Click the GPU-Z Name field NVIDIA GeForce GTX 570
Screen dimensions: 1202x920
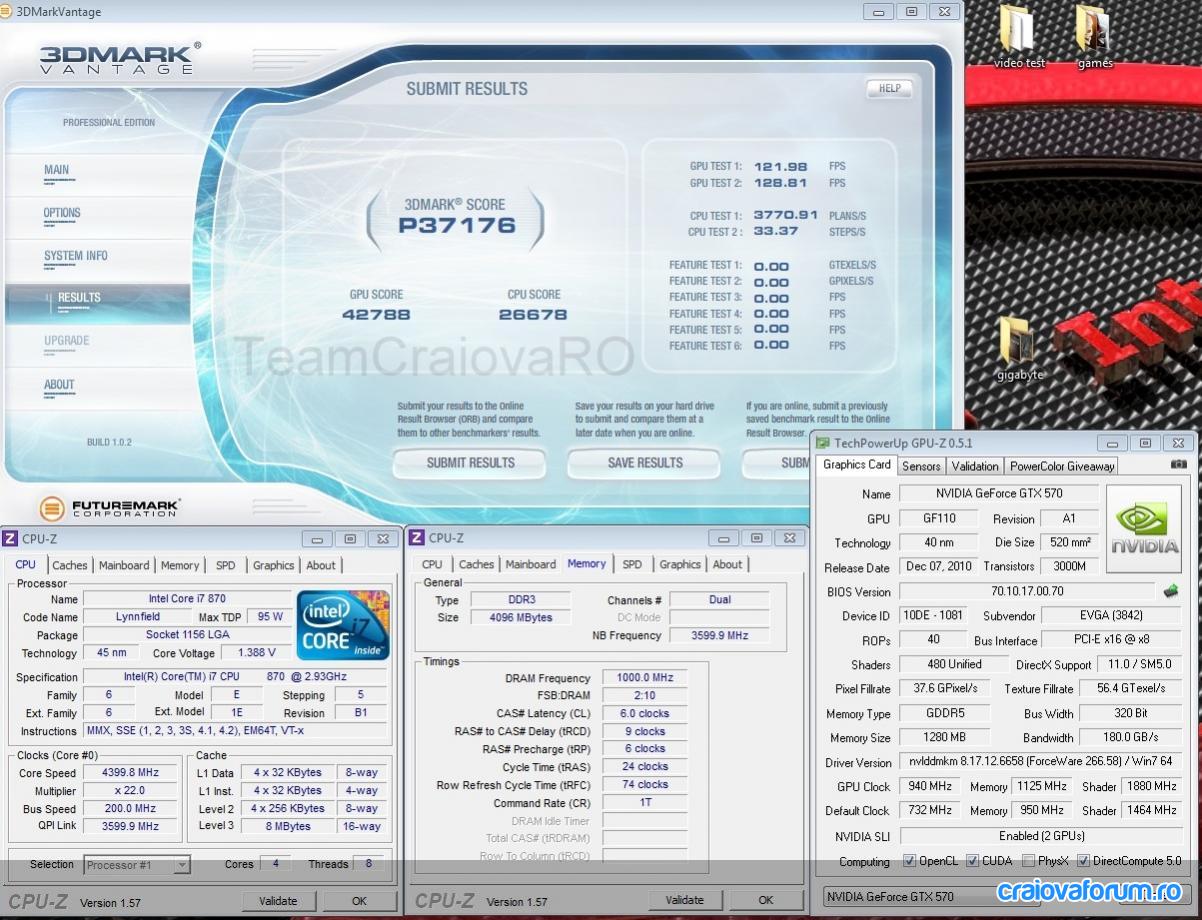tap(999, 494)
